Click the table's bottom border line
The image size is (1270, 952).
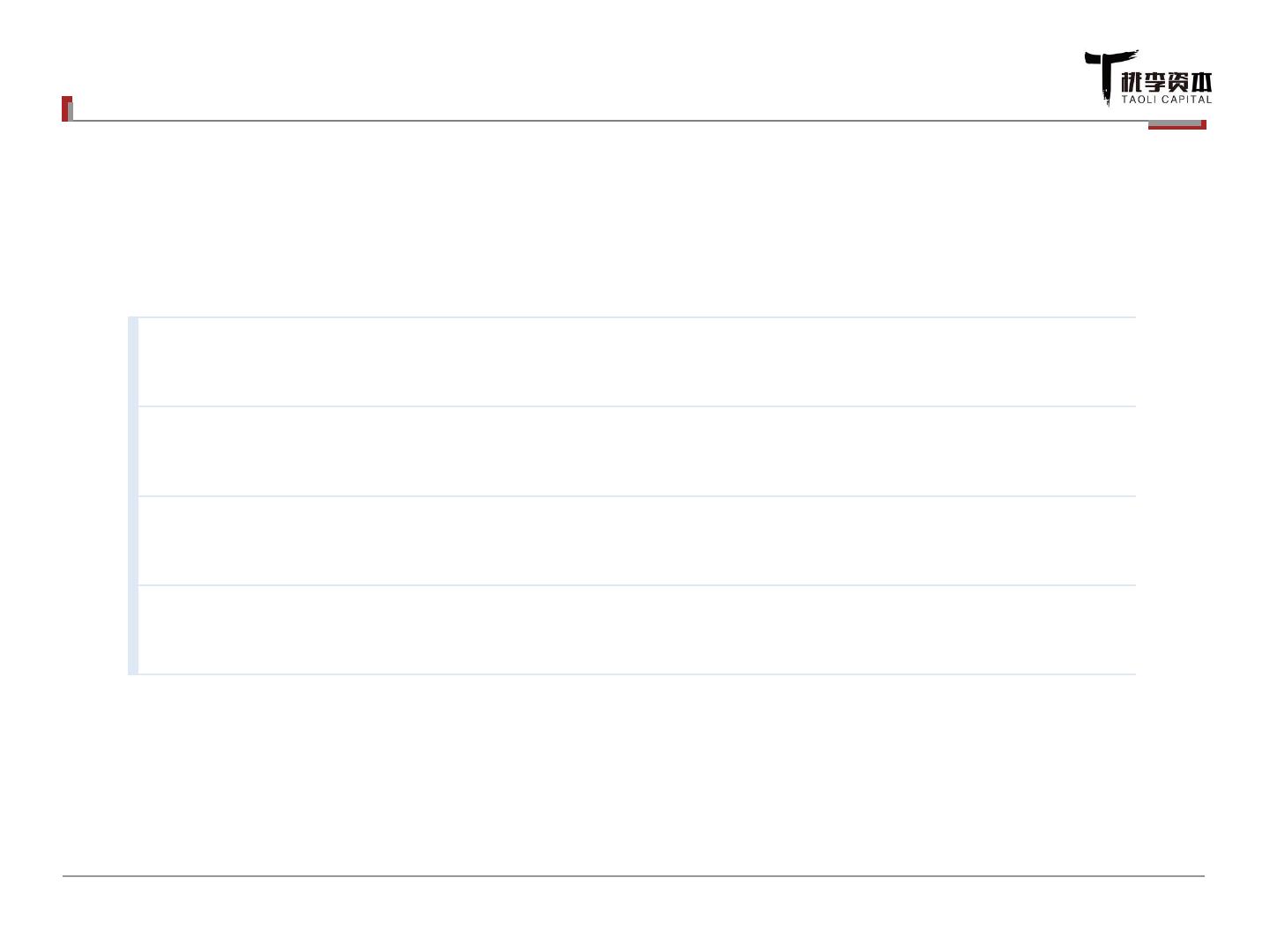point(635,674)
